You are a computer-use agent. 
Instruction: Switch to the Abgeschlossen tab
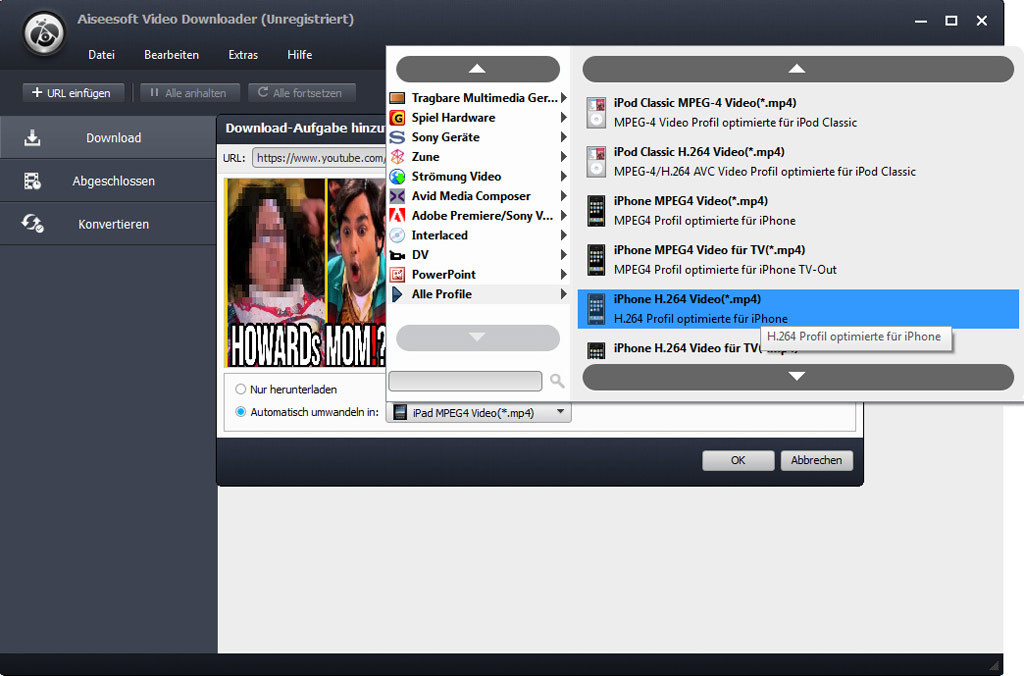tap(108, 181)
